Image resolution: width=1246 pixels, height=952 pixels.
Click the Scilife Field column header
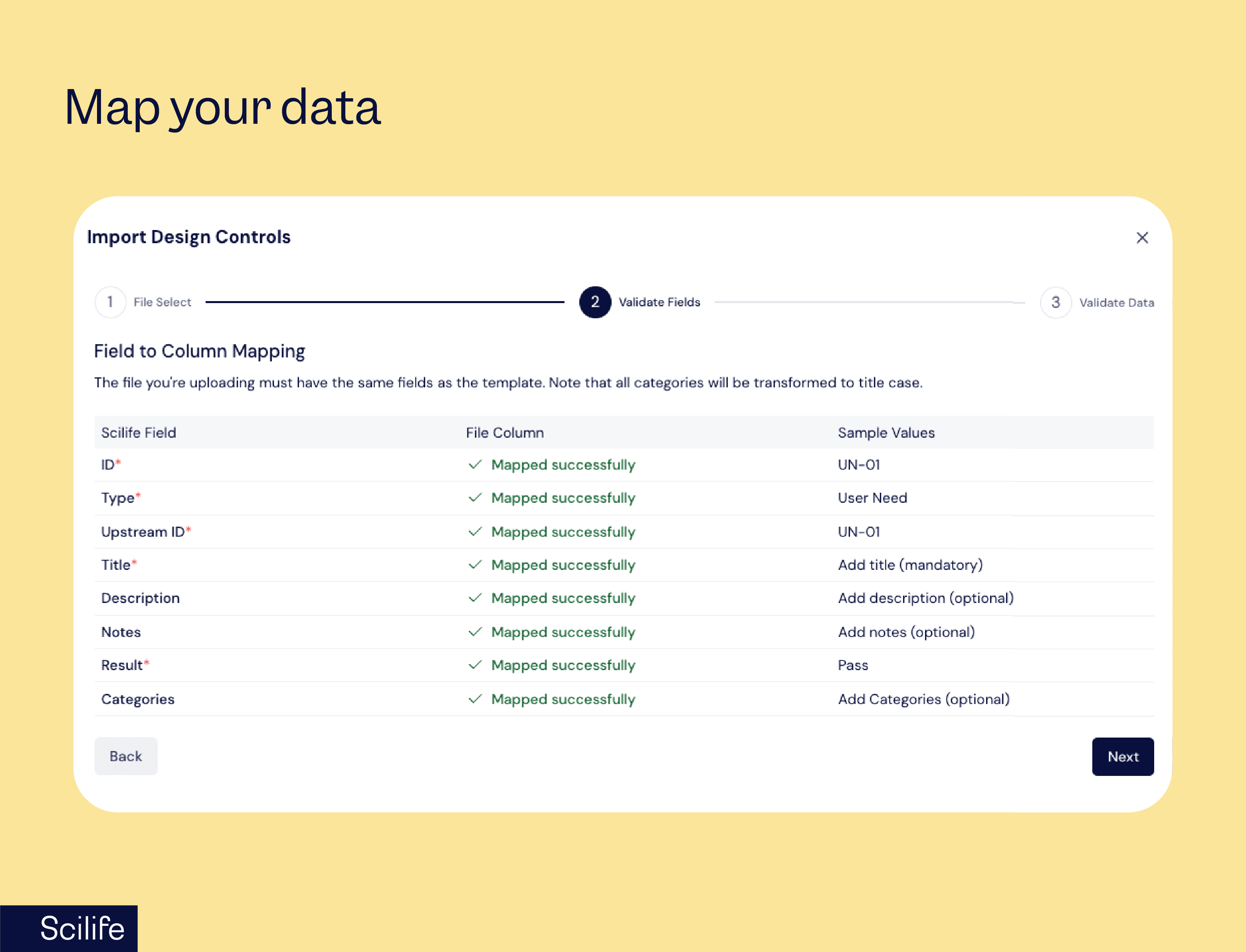point(139,432)
